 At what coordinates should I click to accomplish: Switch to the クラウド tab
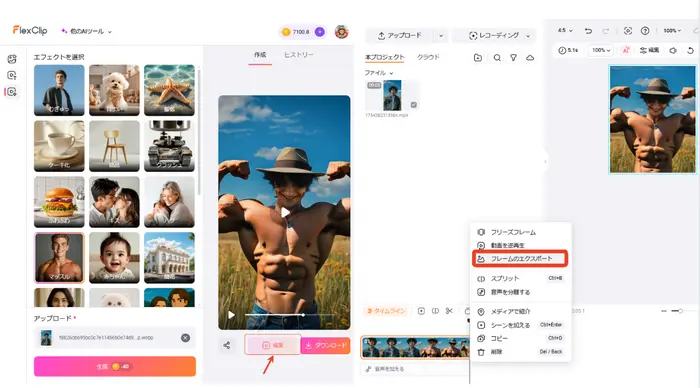[428, 57]
